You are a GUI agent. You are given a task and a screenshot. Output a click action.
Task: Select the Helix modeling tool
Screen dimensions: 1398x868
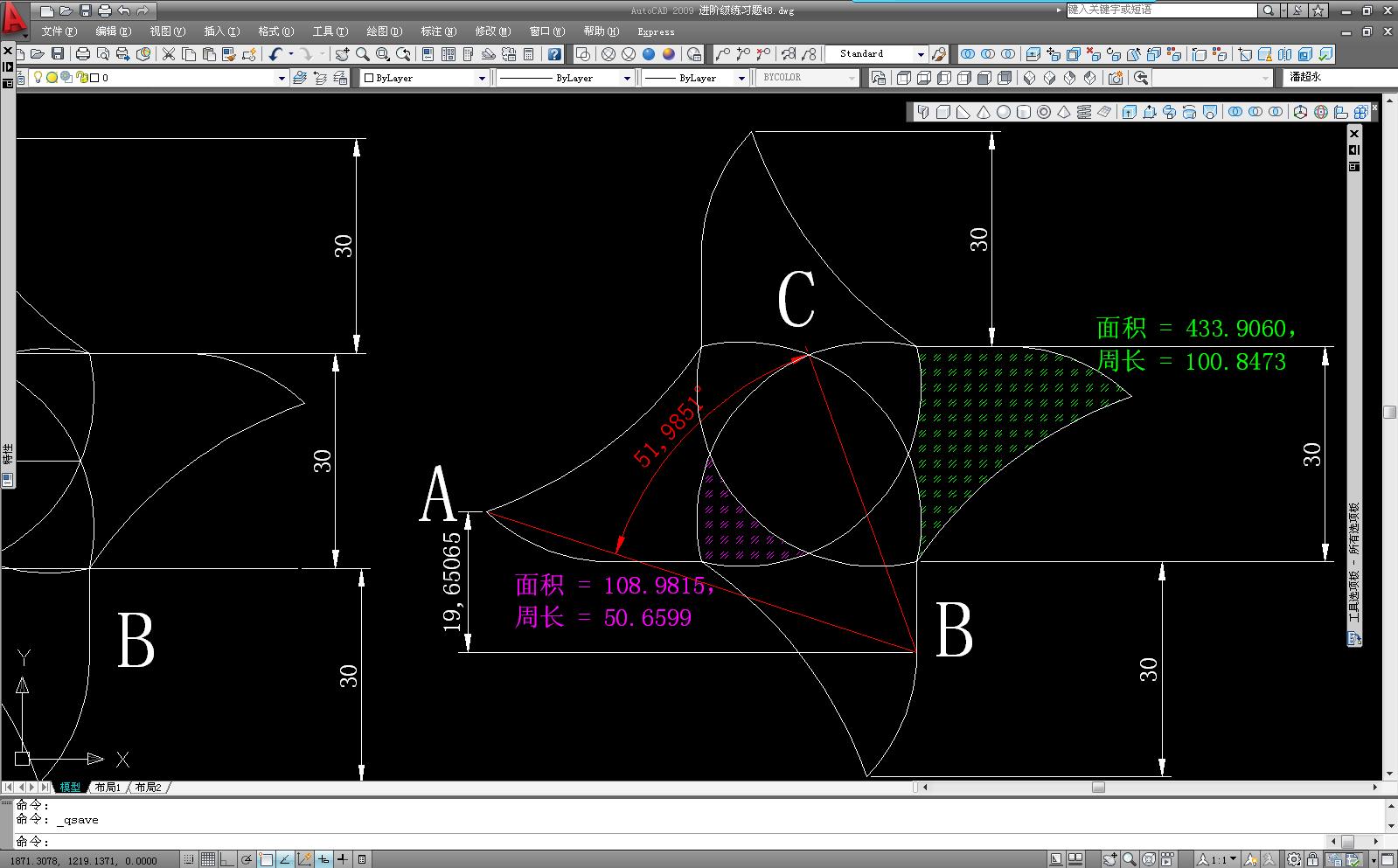(x=1084, y=112)
